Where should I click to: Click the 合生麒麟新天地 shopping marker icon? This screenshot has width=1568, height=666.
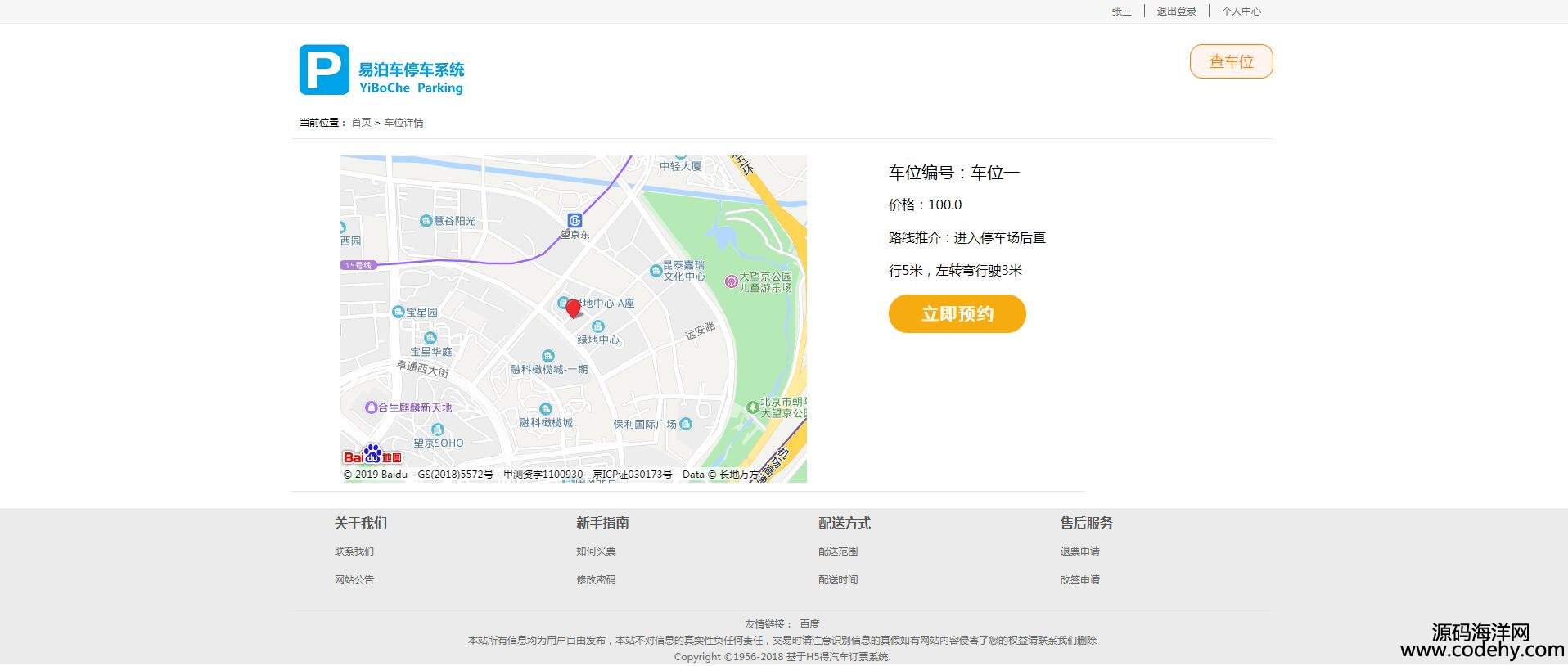[371, 407]
